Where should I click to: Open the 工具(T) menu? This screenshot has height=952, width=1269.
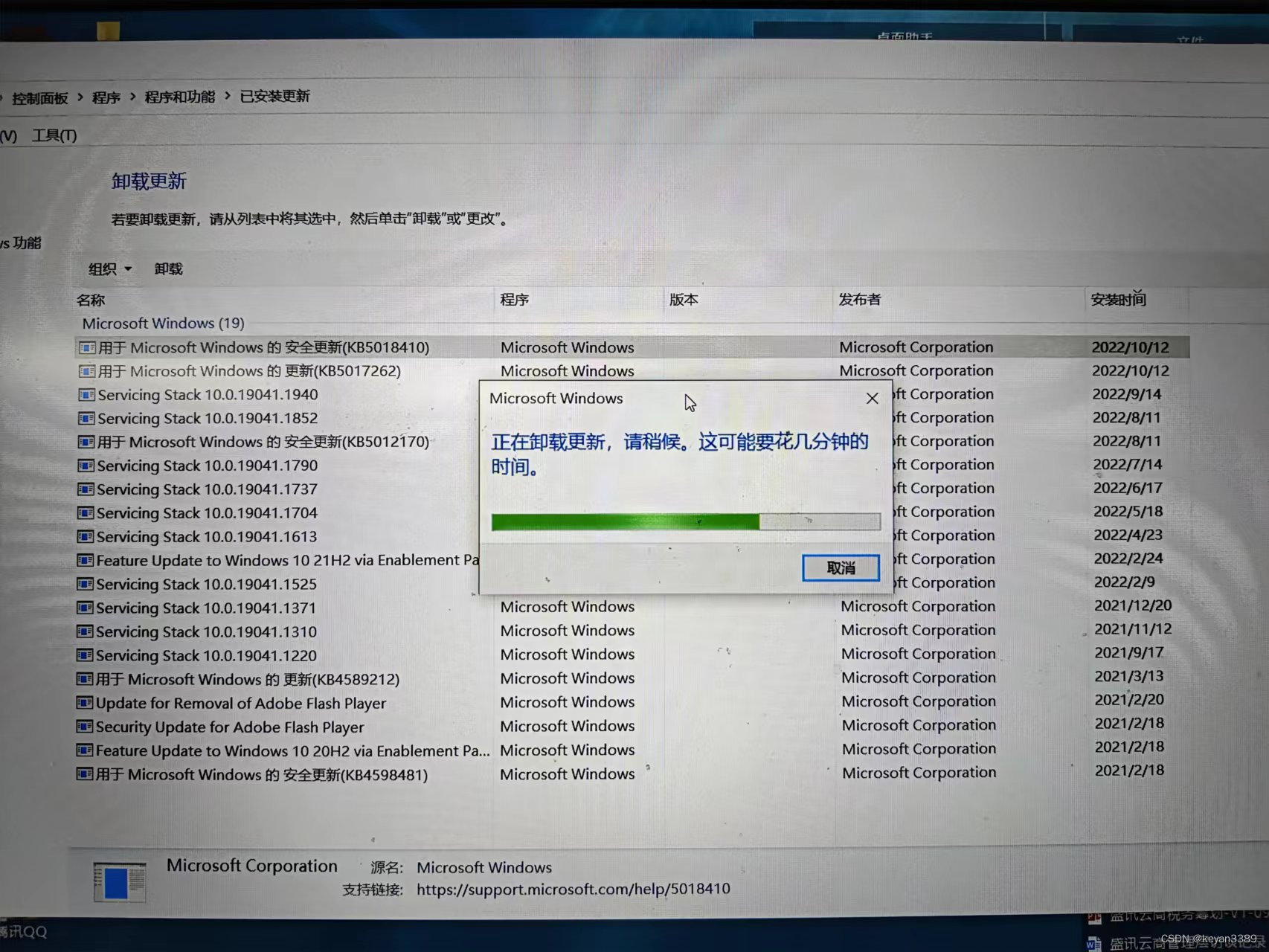click(54, 136)
